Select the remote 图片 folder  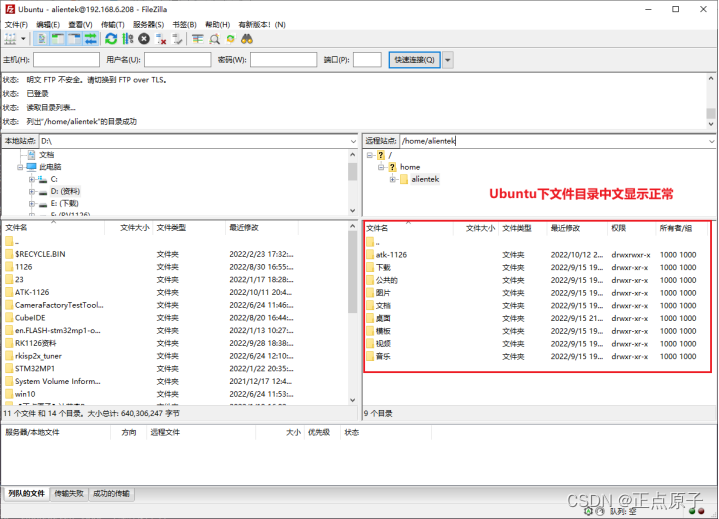[x=383, y=293]
